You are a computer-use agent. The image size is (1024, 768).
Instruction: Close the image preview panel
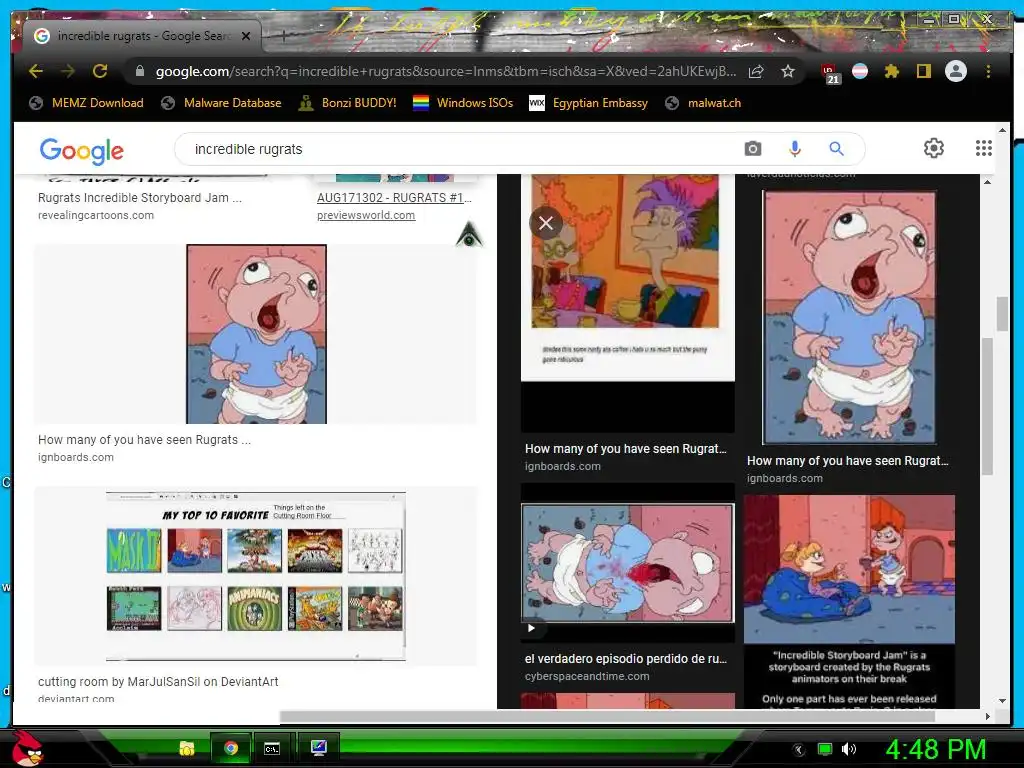546,223
